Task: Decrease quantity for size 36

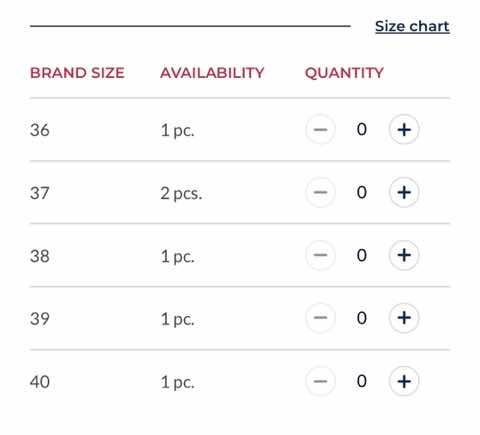Action: tap(320, 129)
